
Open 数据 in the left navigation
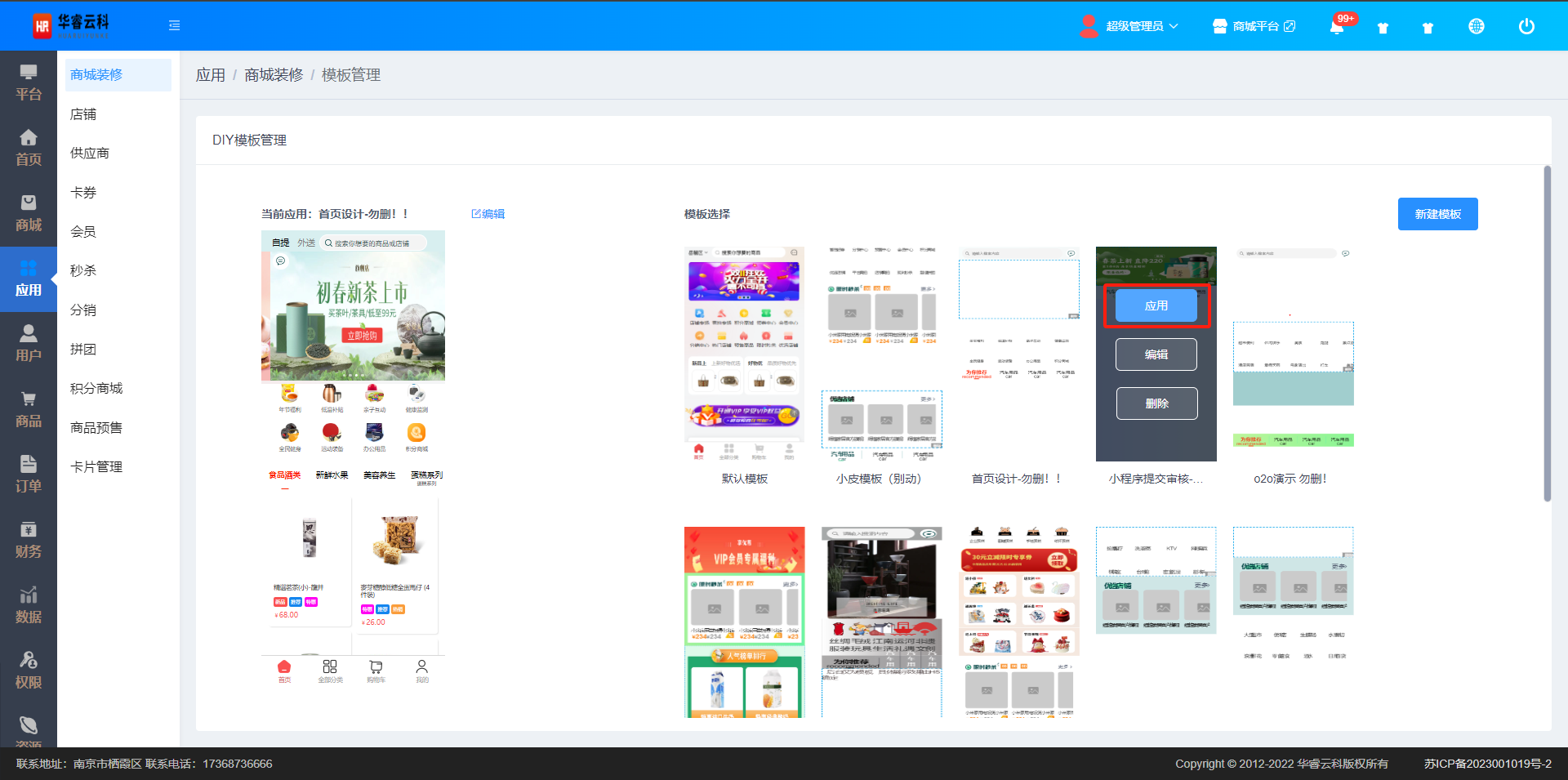pos(29,605)
